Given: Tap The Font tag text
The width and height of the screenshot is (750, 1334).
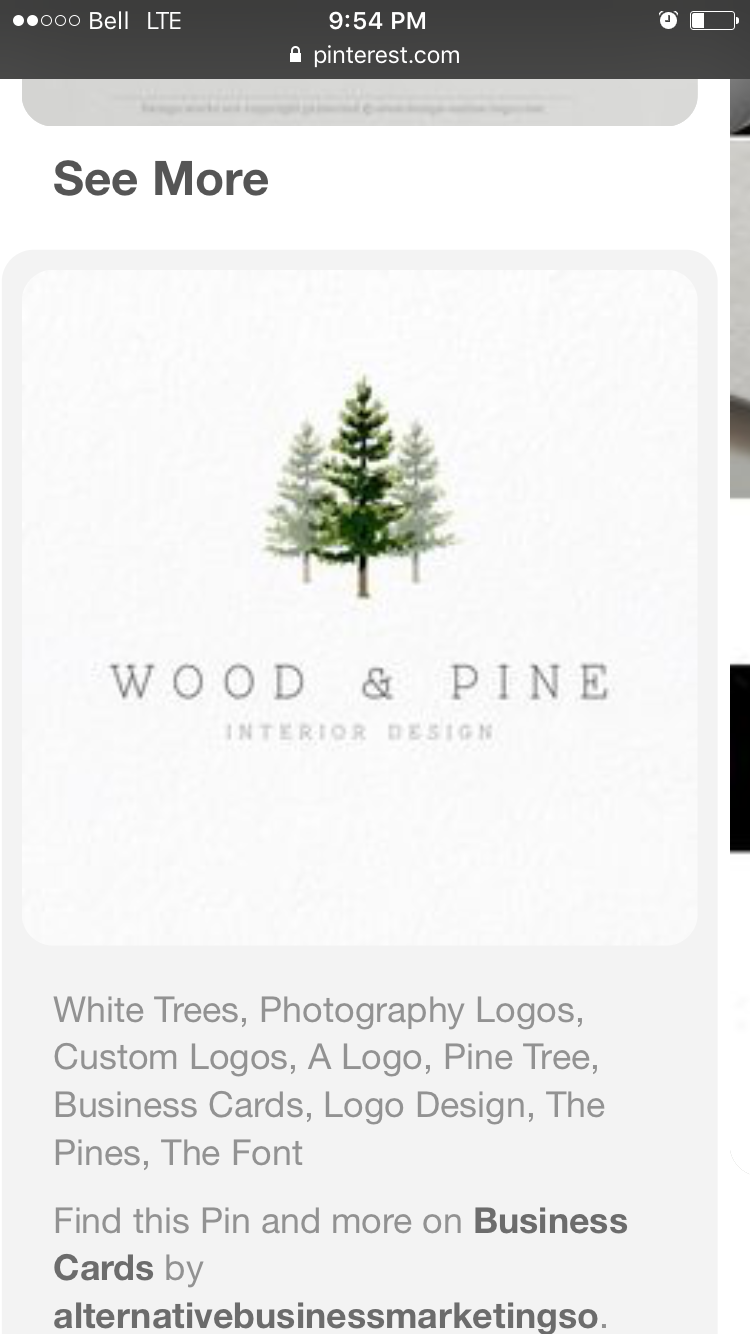Looking at the screenshot, I should click(232, 1153).
